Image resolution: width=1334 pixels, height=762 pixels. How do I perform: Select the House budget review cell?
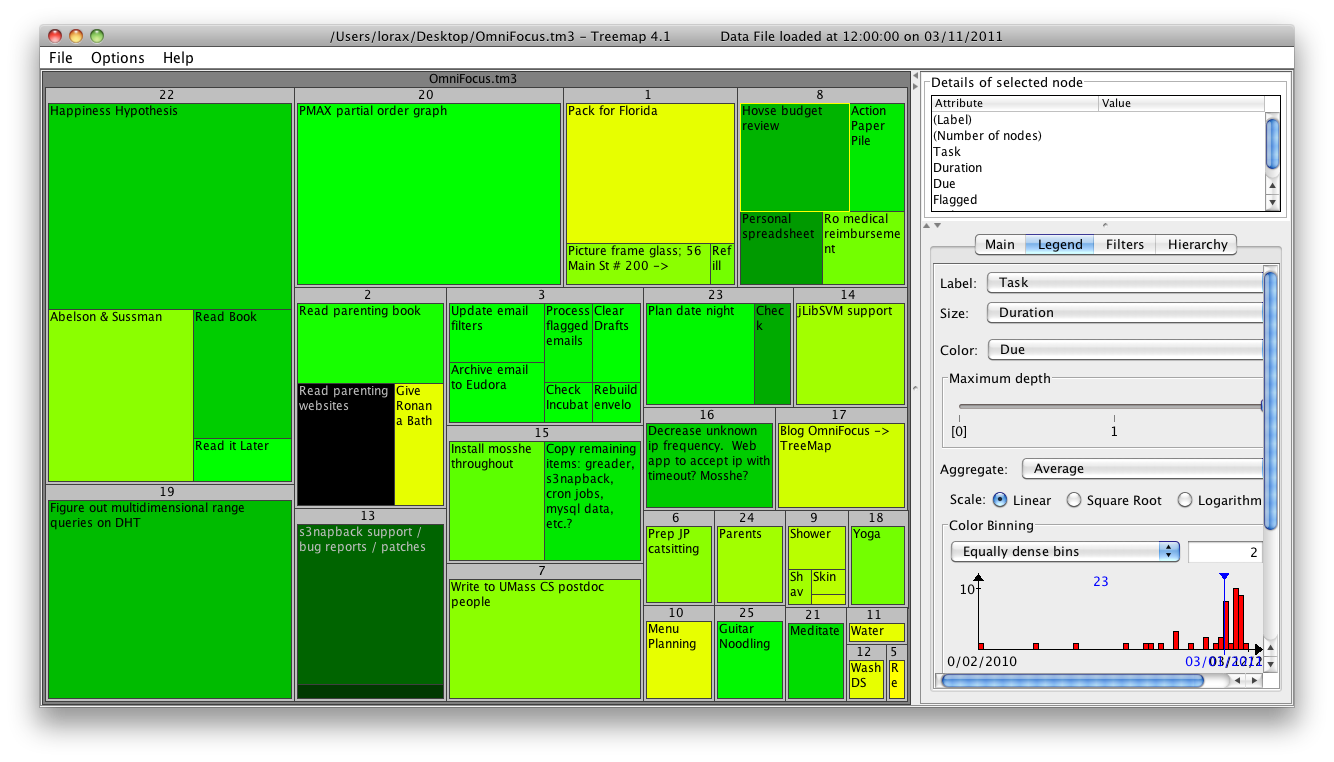coord(794,157)
